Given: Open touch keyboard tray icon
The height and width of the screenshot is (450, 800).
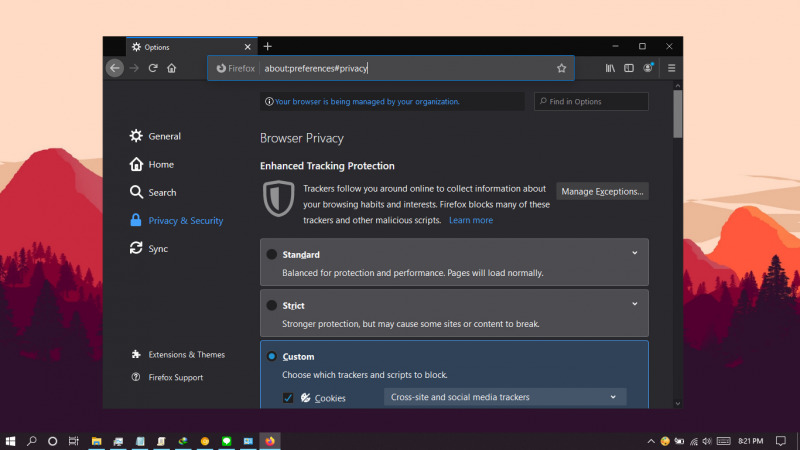Looking at the screenshot, I should (723, 441).
